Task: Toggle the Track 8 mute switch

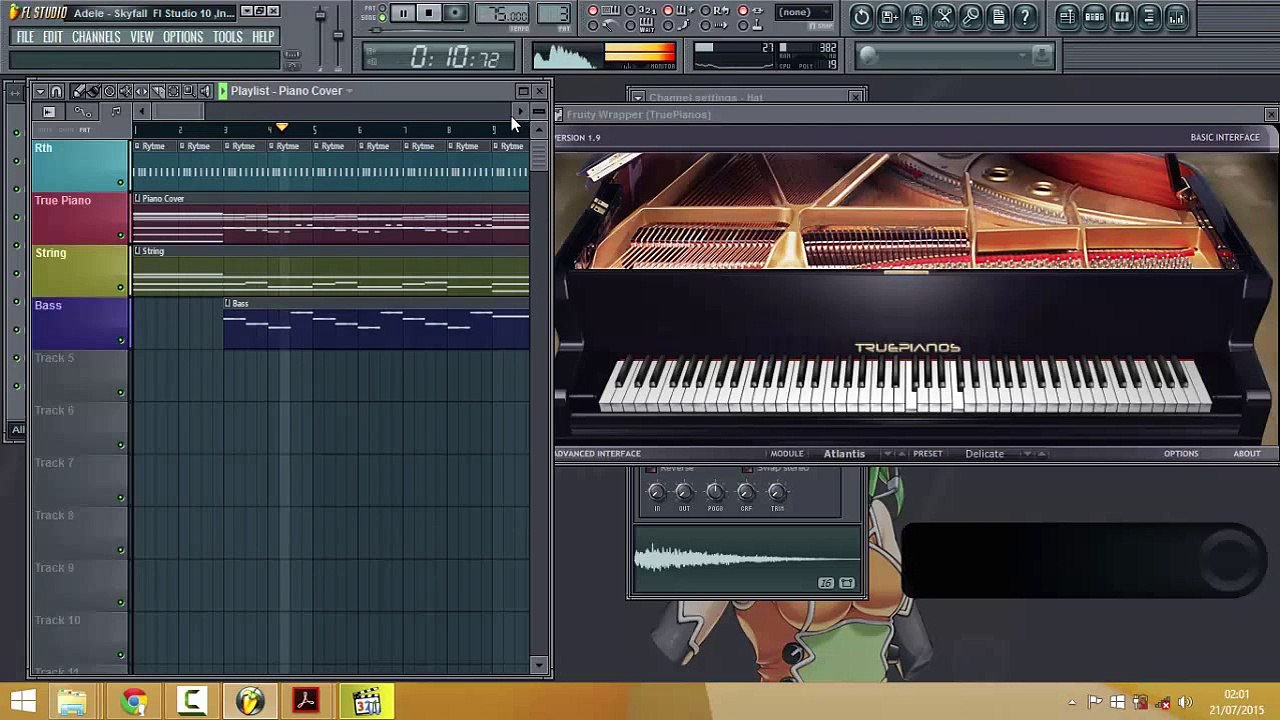Action: click(x=121, y=550)
